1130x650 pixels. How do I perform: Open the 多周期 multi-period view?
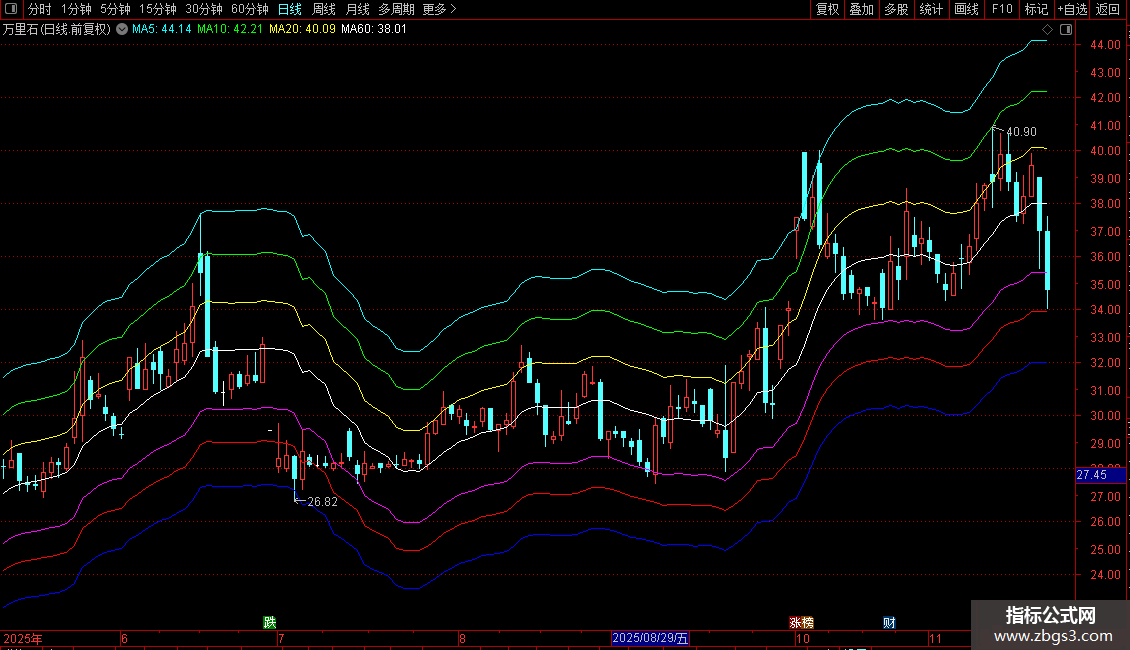tap(396, 9)
